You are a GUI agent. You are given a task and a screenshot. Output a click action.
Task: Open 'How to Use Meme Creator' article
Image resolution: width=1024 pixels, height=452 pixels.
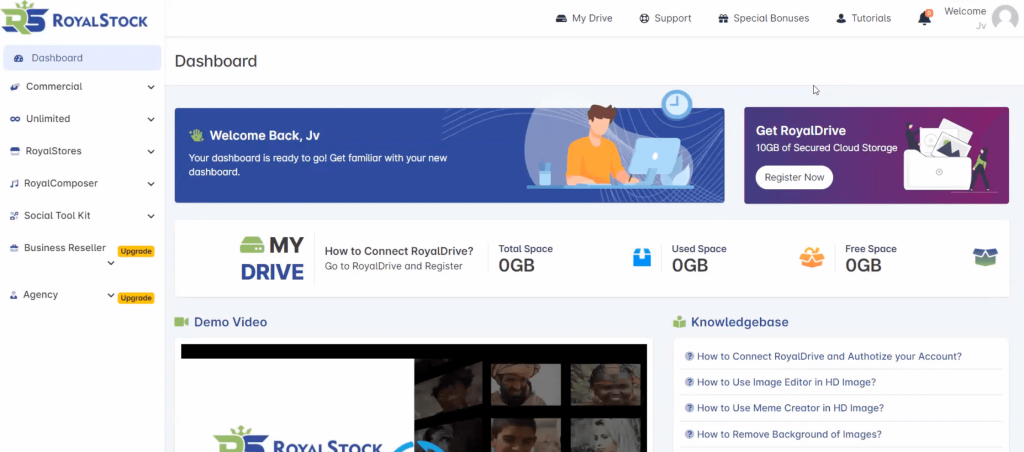click(789, 408)
